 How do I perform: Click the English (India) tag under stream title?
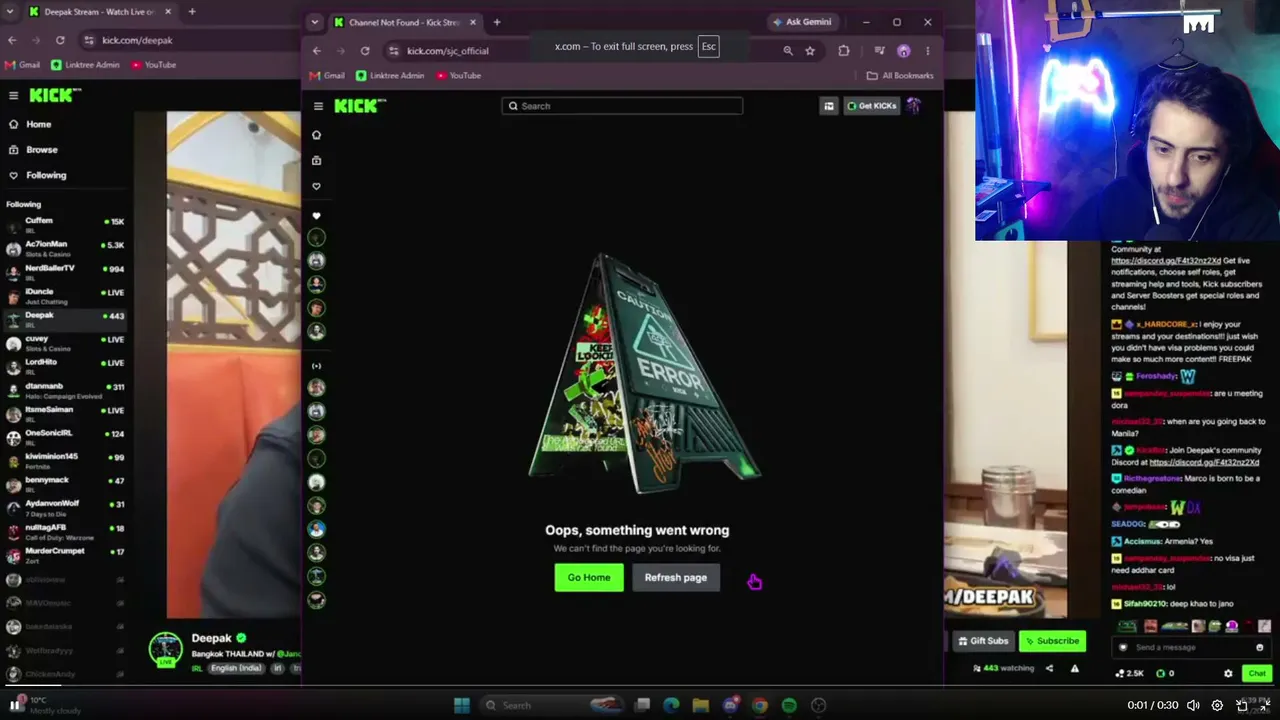tap(237, 668)
